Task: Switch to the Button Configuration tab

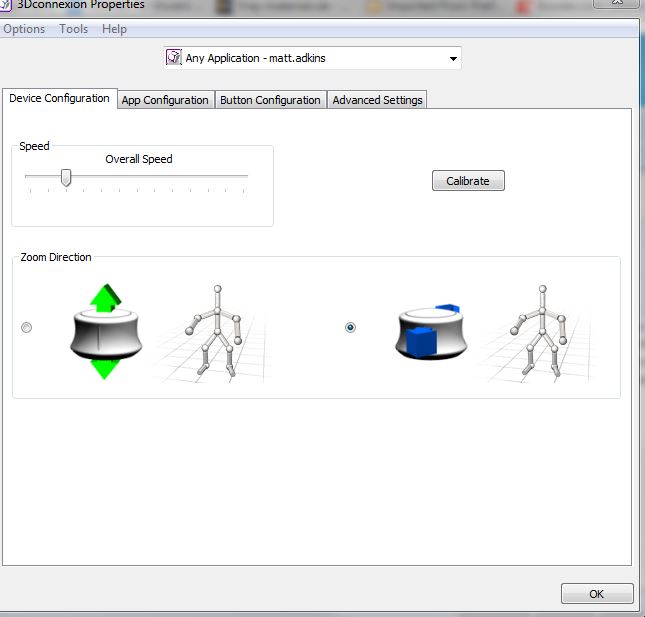Action: [270, 100]
